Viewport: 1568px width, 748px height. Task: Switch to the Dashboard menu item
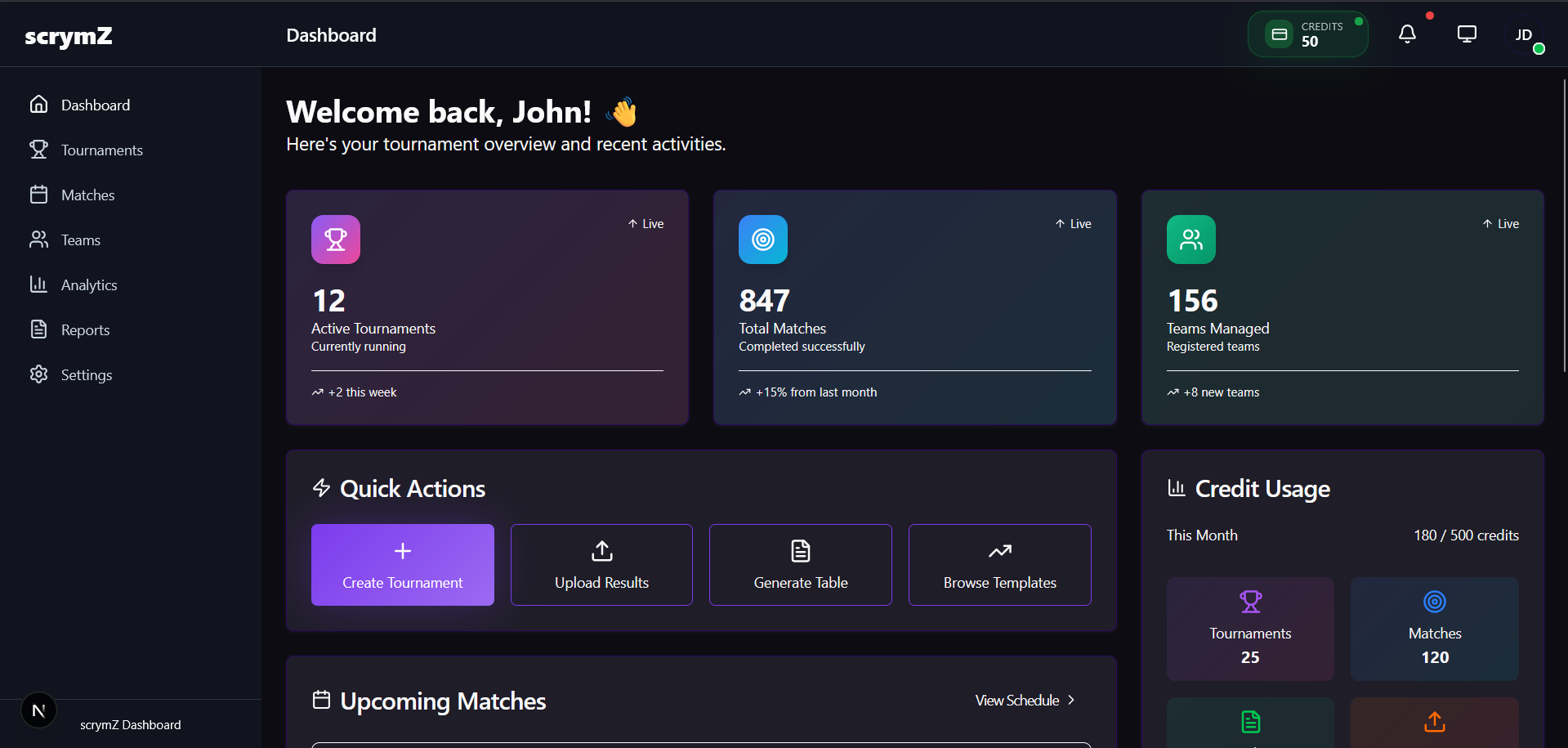[x=95, y=105]
